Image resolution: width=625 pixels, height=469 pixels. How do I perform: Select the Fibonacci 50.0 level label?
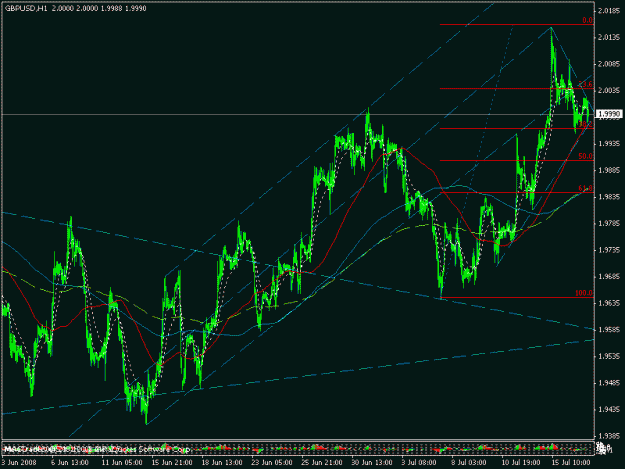585,156
